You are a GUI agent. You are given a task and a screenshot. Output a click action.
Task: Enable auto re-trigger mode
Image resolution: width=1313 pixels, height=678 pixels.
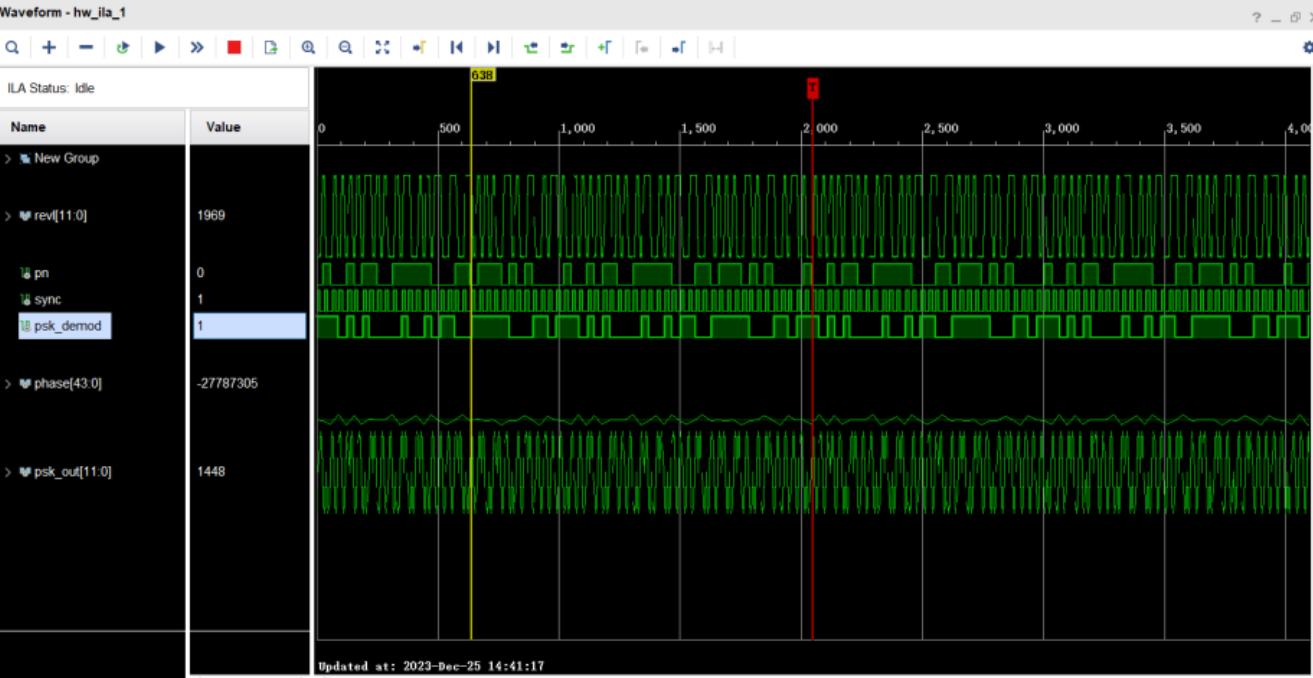point(122,47)
